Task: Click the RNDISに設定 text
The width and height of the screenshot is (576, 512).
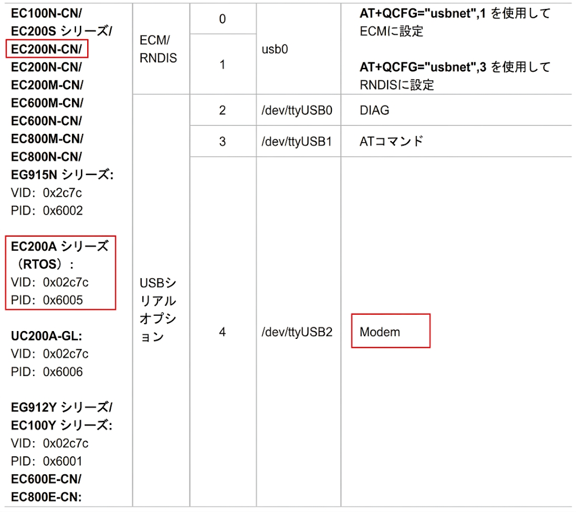Action: 397,85
